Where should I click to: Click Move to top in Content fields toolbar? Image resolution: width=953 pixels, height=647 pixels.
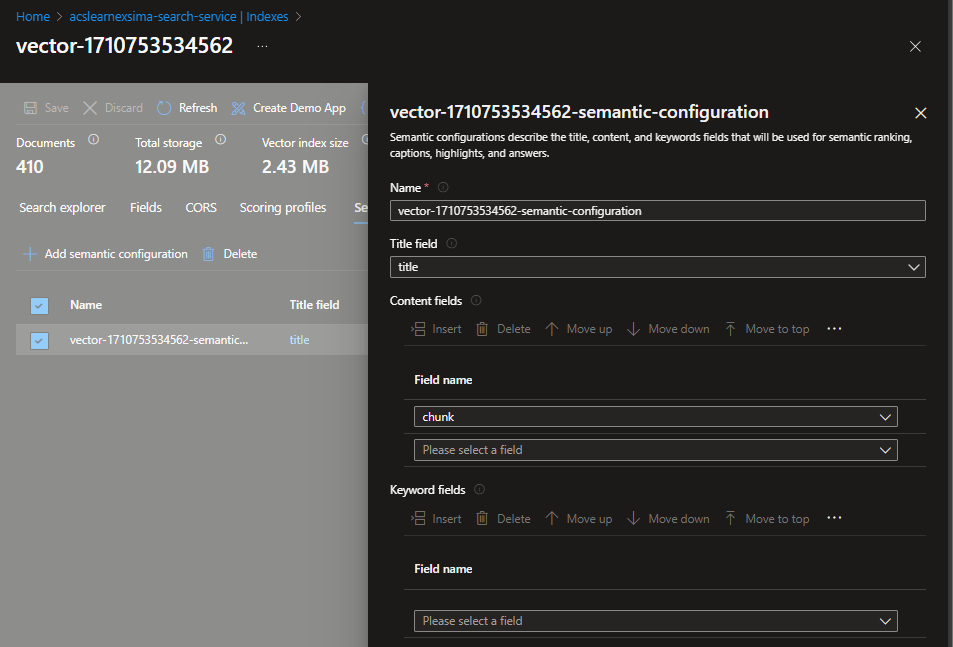pyautogui.click(x=766, y=329)
